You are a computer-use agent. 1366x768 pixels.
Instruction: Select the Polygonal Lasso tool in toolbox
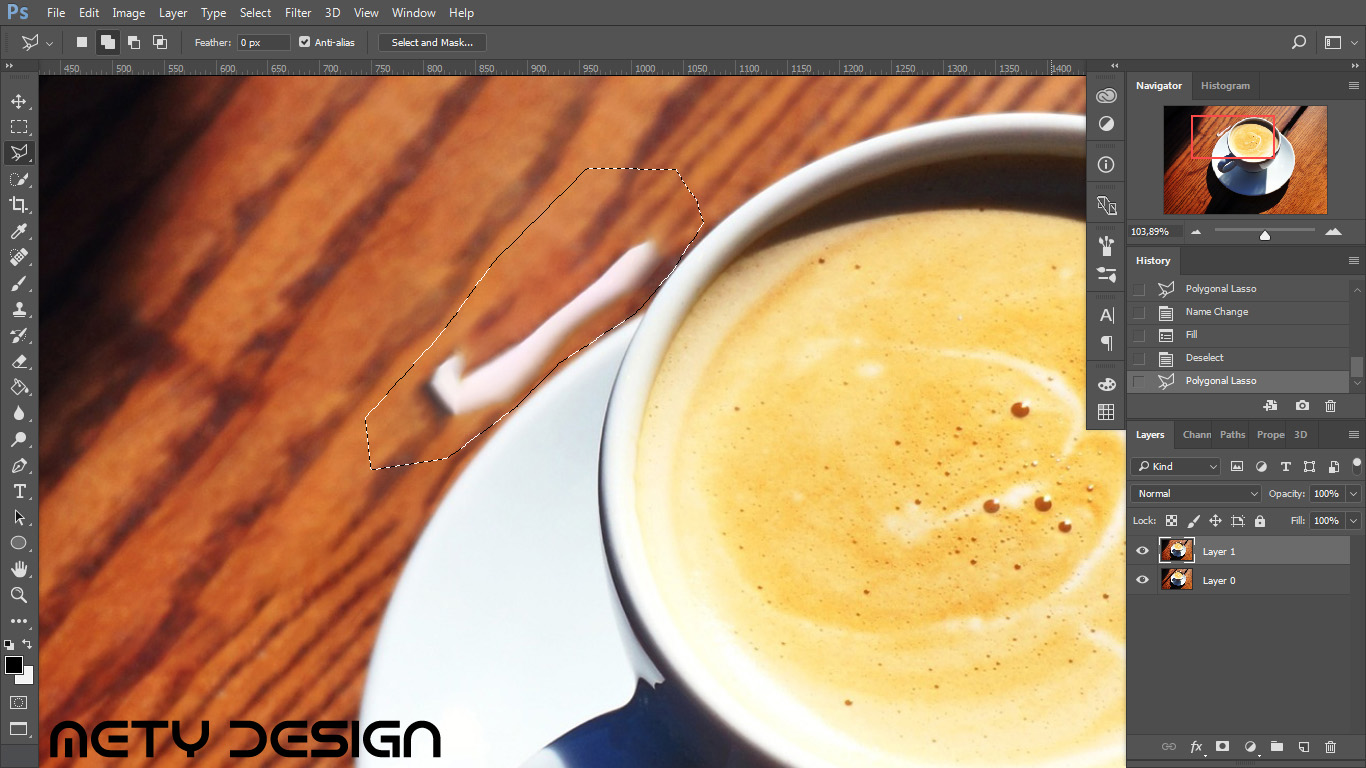tap(19, 153)
